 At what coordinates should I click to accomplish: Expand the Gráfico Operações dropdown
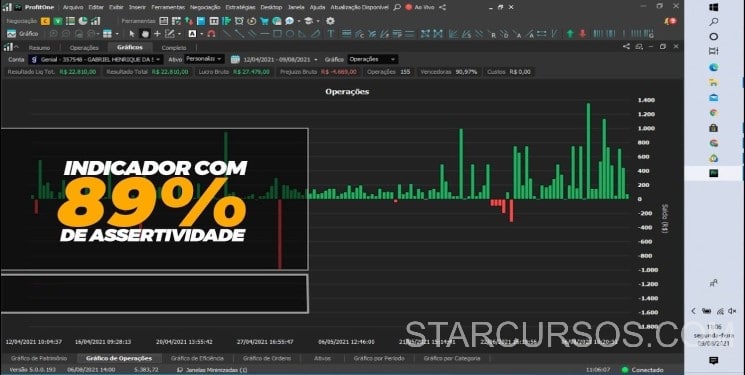(373, 59)
